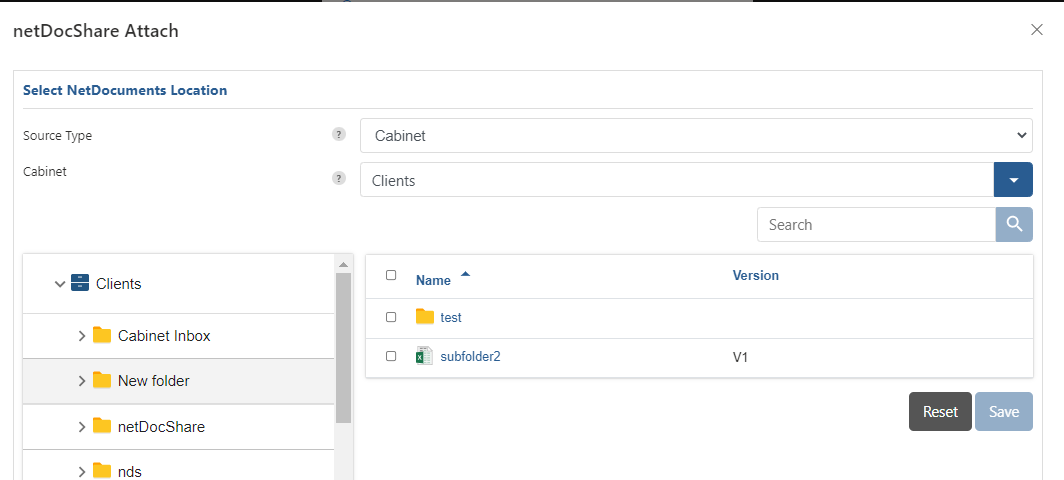The image size is (1064, 480).
Task: Click the Cabinet field label
Action: [x=45, y=171]
